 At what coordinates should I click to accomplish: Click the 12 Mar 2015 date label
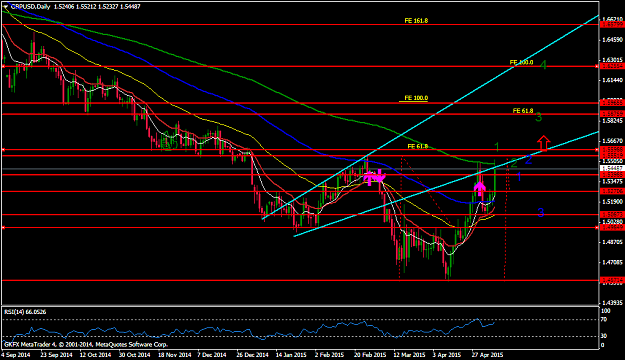[x=409, y=354]
